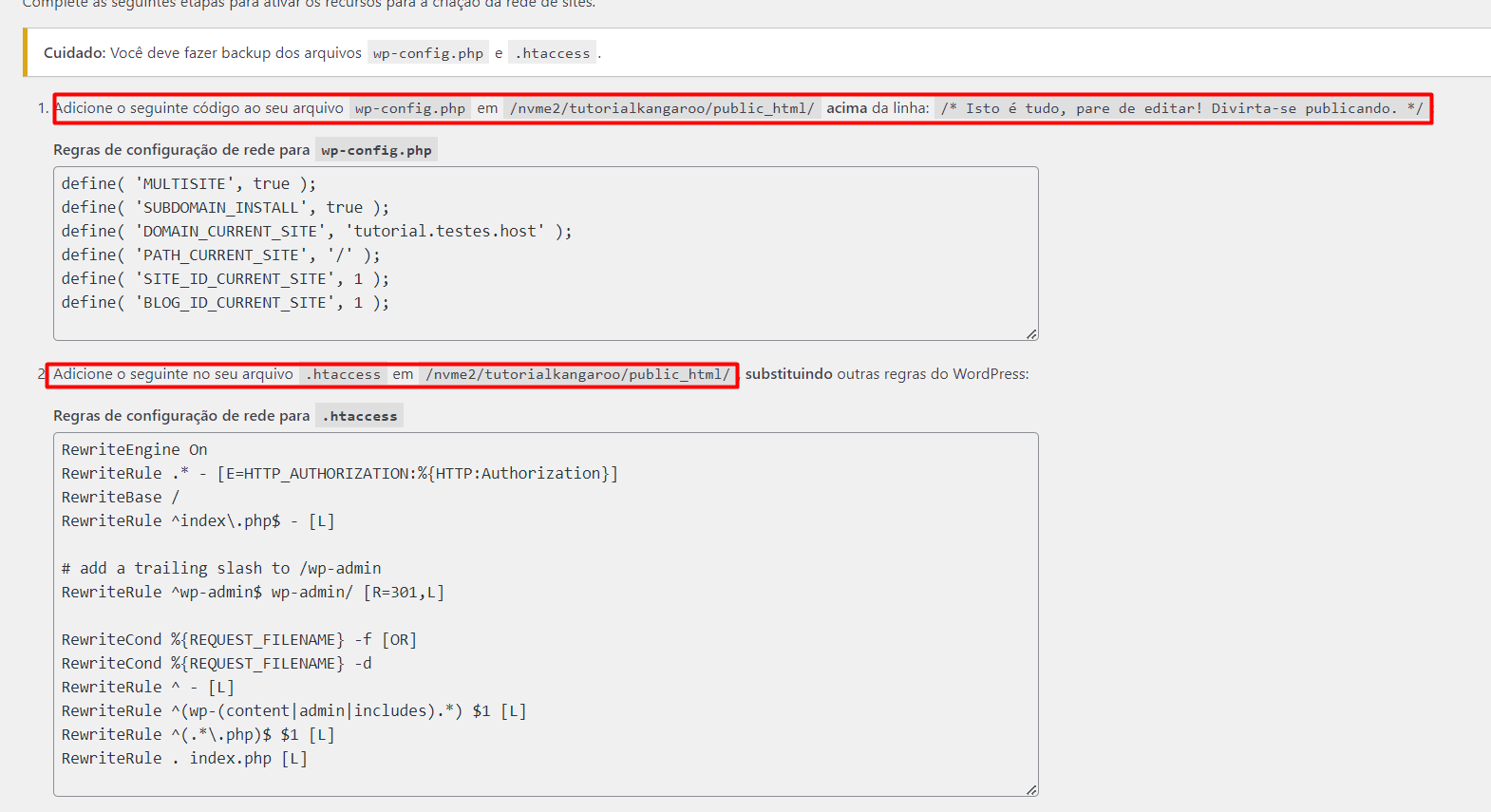
Task: Click the RewriteEngine On line
Action: [x=134, y=450]
